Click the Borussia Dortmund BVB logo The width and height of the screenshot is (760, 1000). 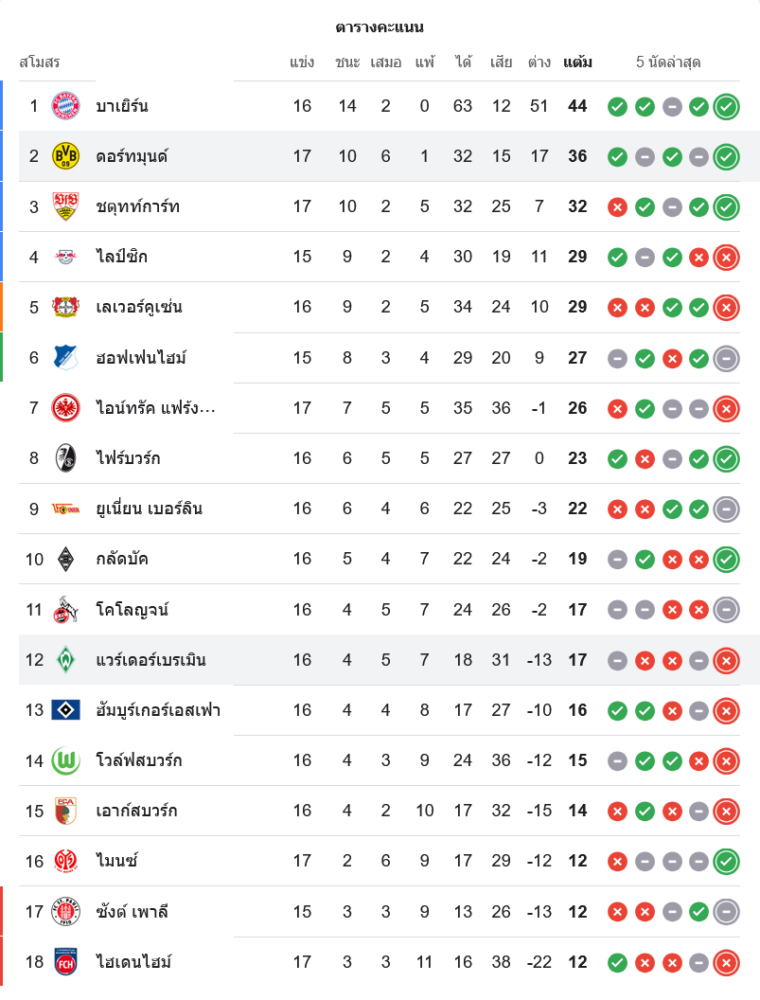tap(66, 156)
